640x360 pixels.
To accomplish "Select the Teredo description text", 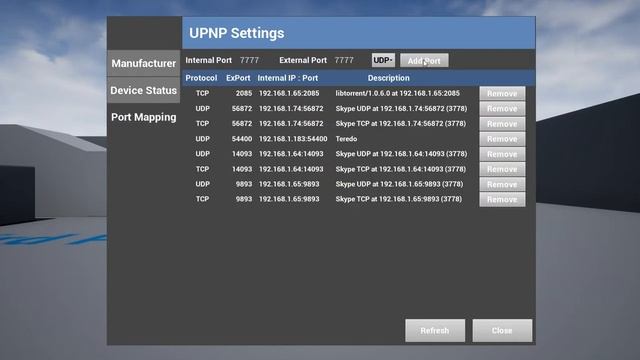I will click(x=346, y=139).
